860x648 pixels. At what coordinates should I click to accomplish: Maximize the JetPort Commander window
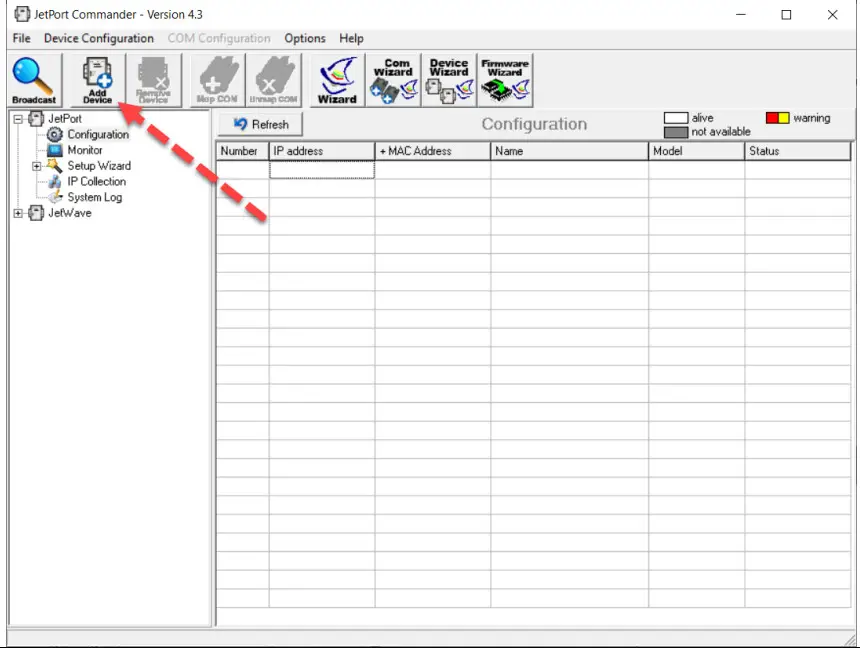786,15
